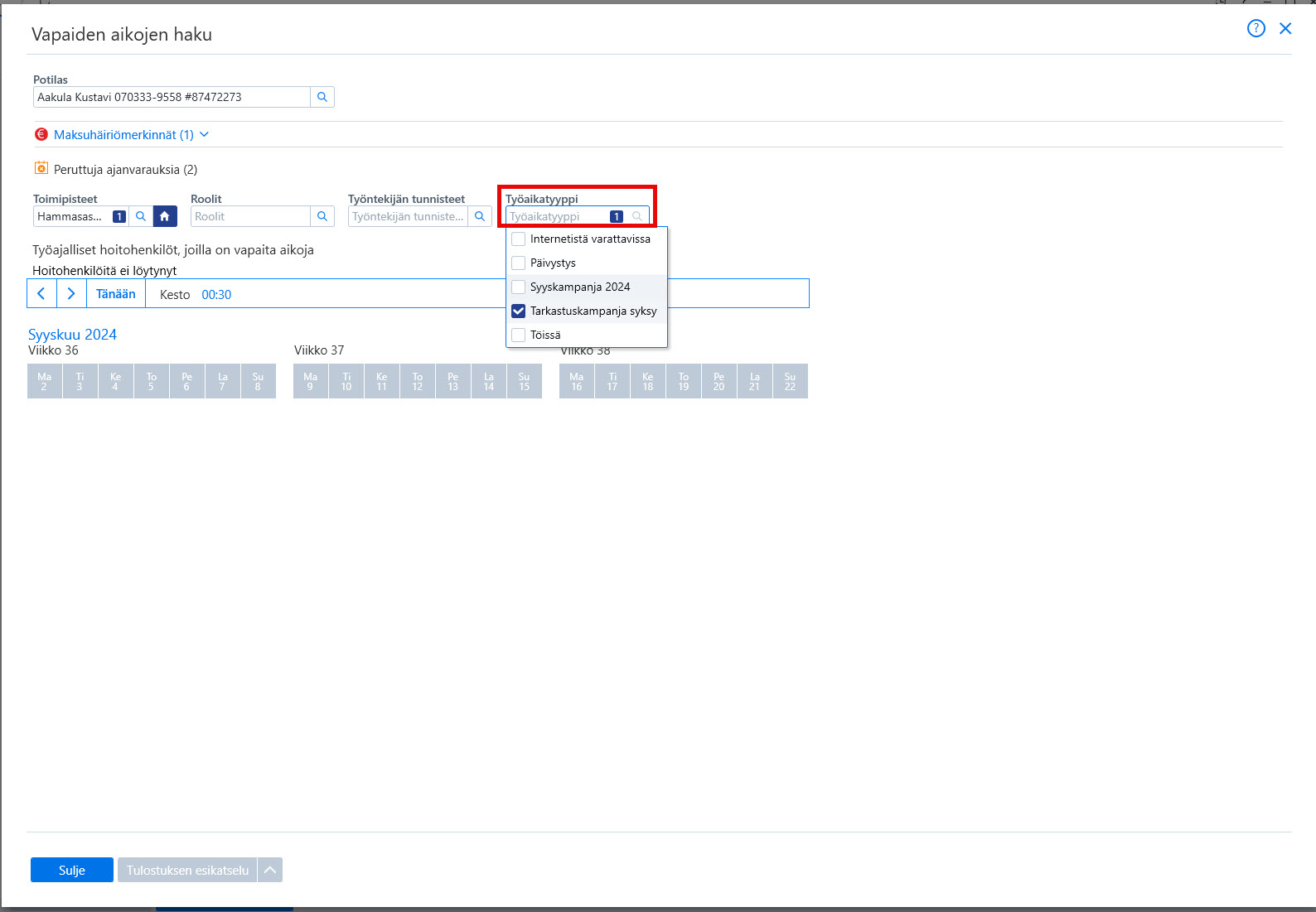This screenshot has width=1316, height=912.
Task: Expand the Maksuhäiriömerkinnät (1) chevron
Action: coord(205,134)
